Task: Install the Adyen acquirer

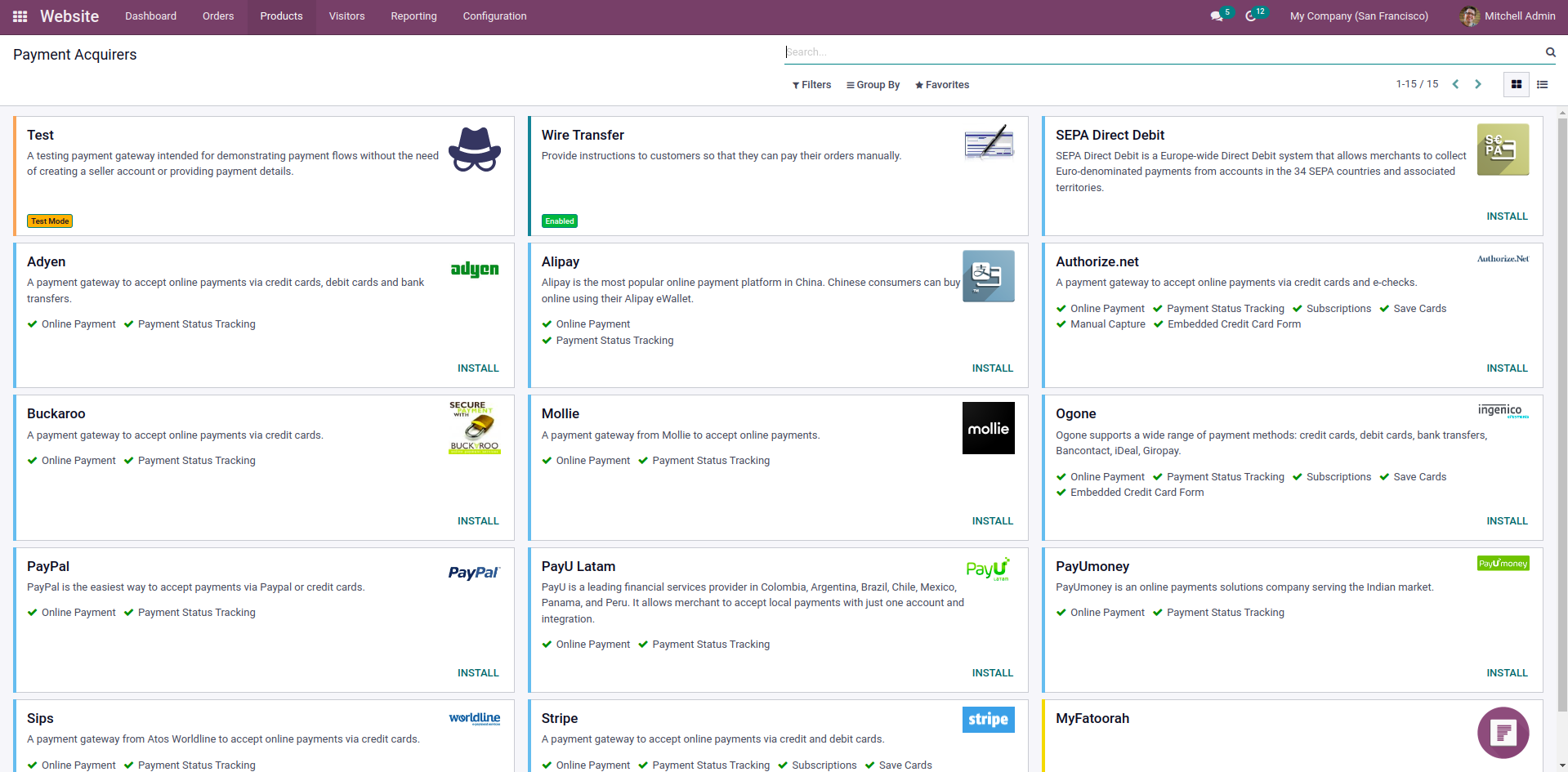Action: [478, 368]
